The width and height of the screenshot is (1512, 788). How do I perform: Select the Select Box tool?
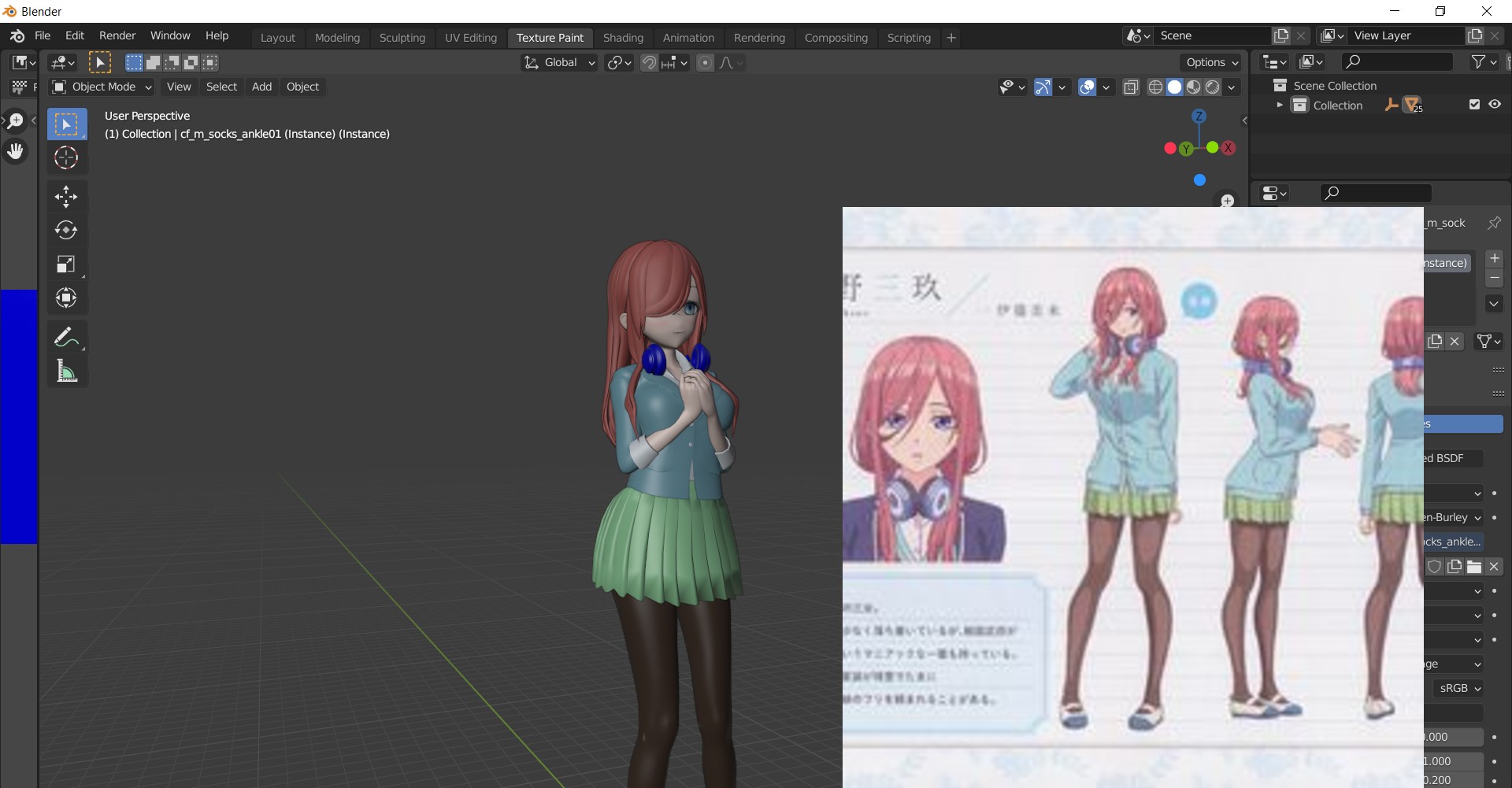point(67,124)
